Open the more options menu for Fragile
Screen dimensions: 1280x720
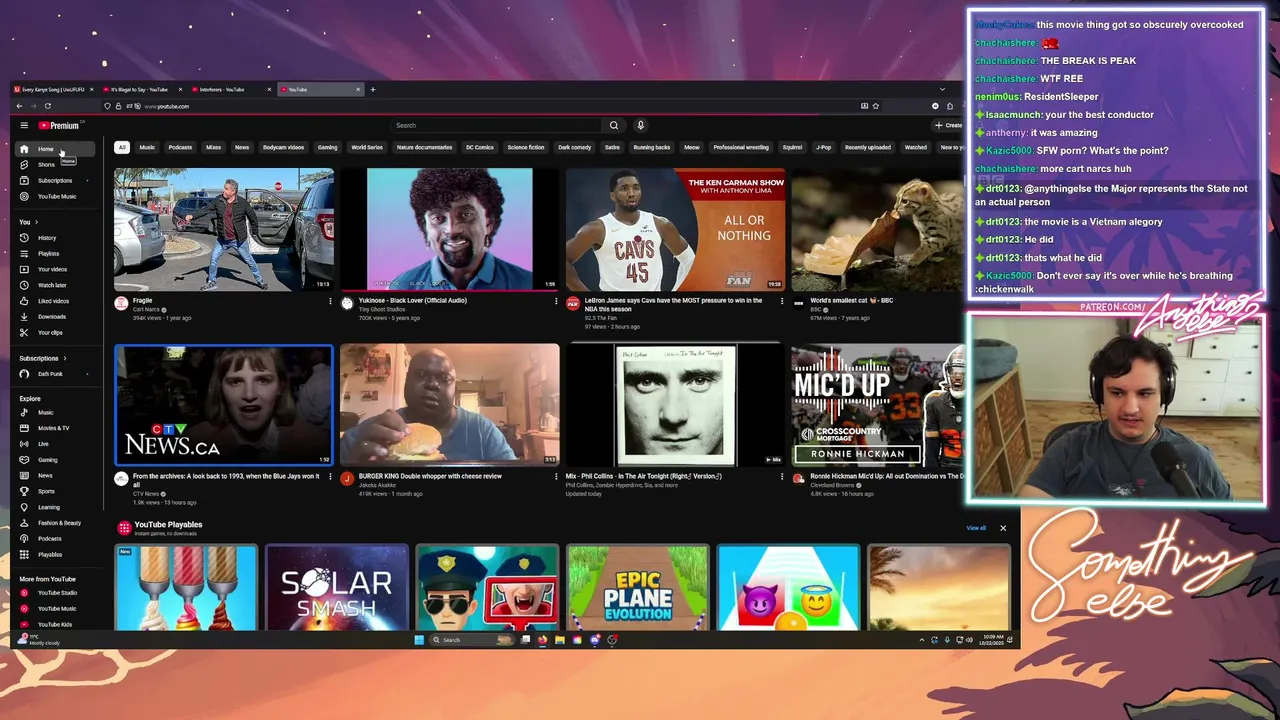(x=330, y=301)
